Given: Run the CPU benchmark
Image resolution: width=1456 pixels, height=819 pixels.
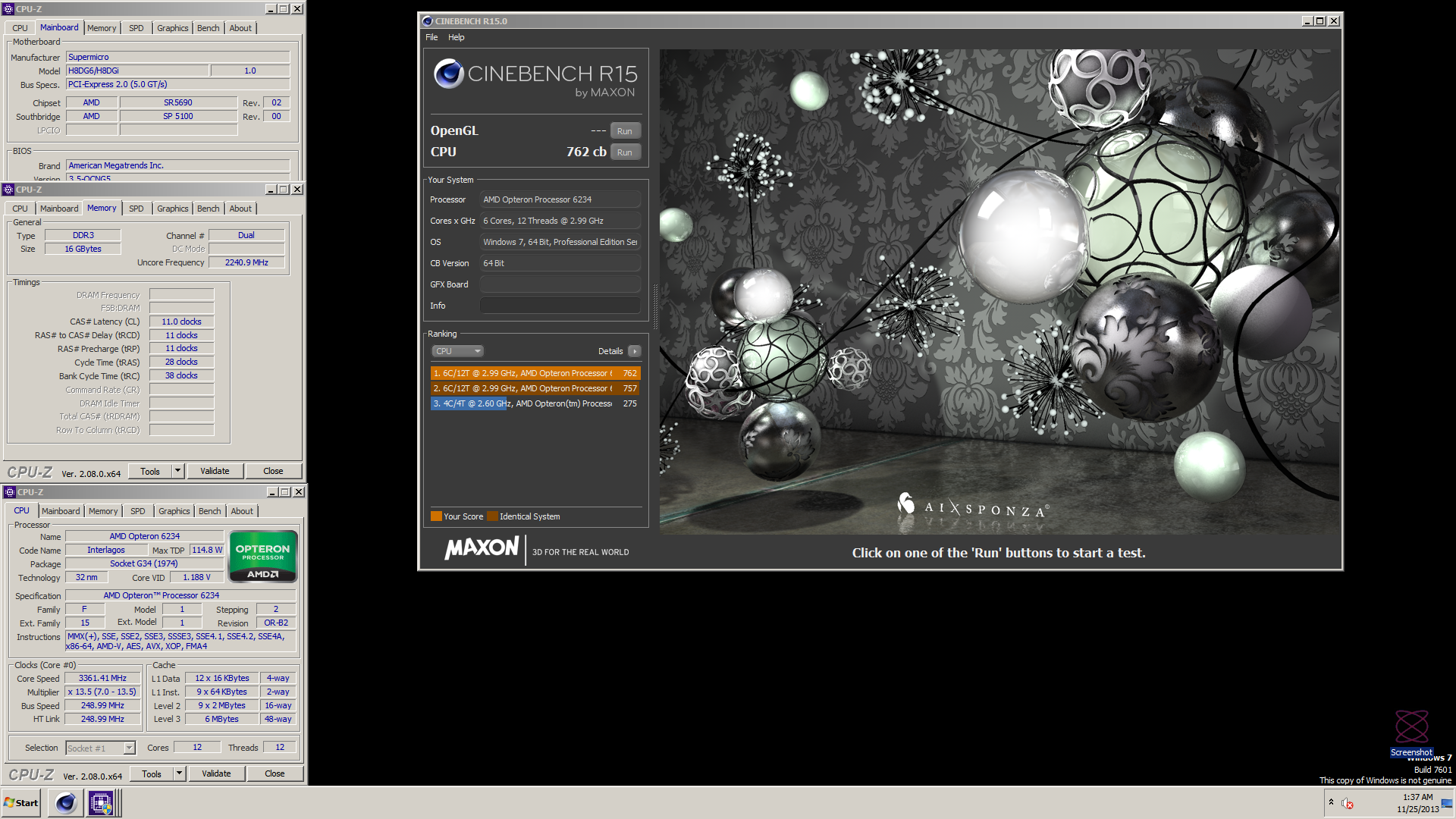Looking at the screenshot, I should coord(625,152).
